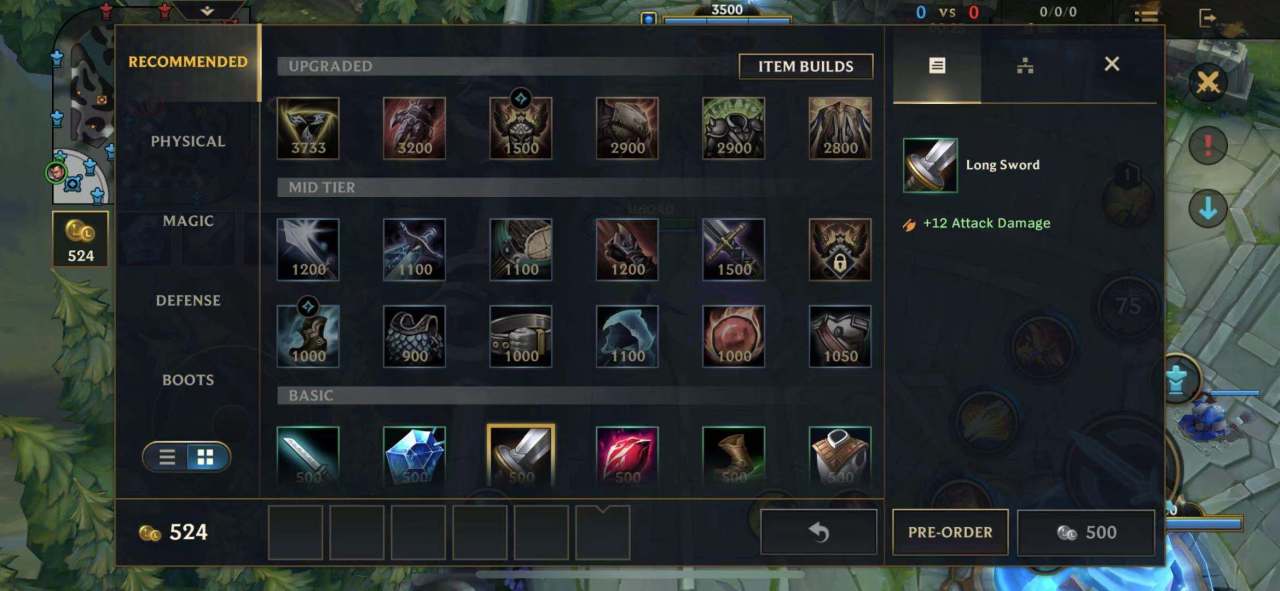Choose the 3733 gold upgraded item
Screen dimensions: 1280x591
click(x=308, y=128)
